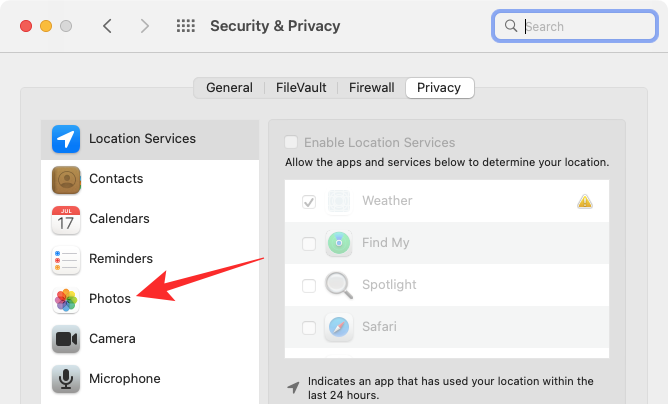Tick the Safari location checkbox
This screenshot has width=668, height=404.
(x=309, y=327)
